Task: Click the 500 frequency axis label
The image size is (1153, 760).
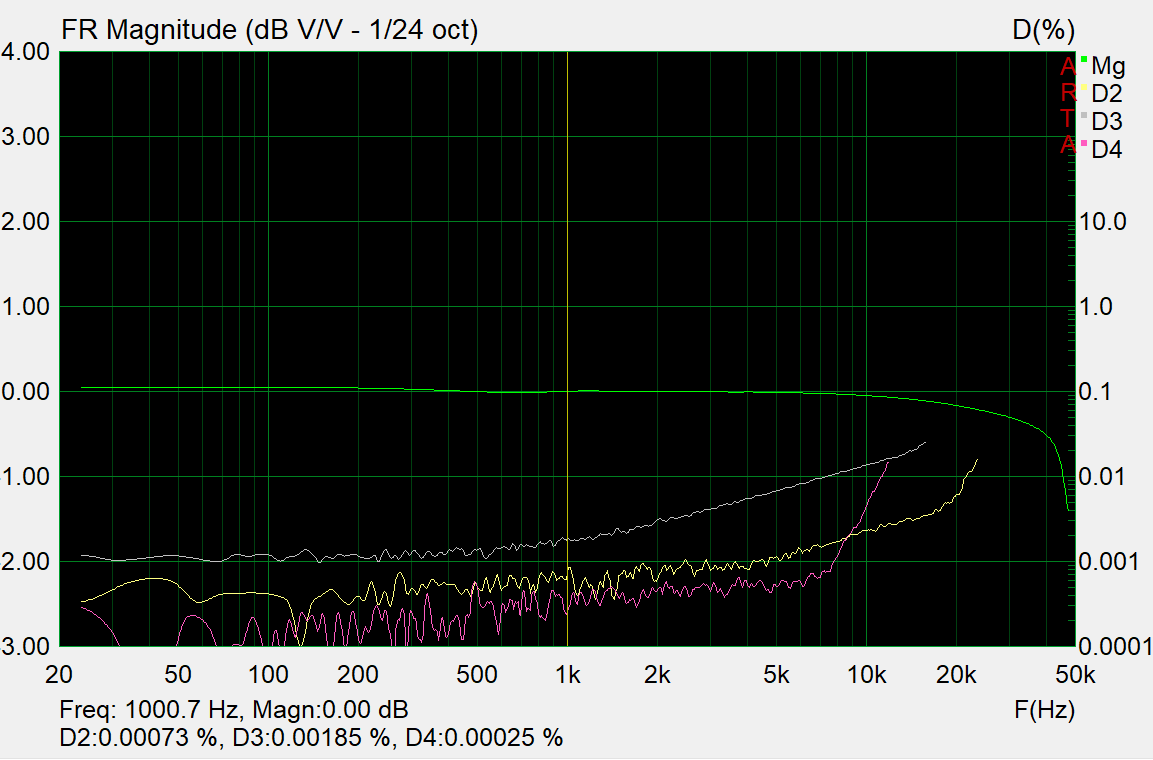Action: pyautogui.click(x=476, y=675)
